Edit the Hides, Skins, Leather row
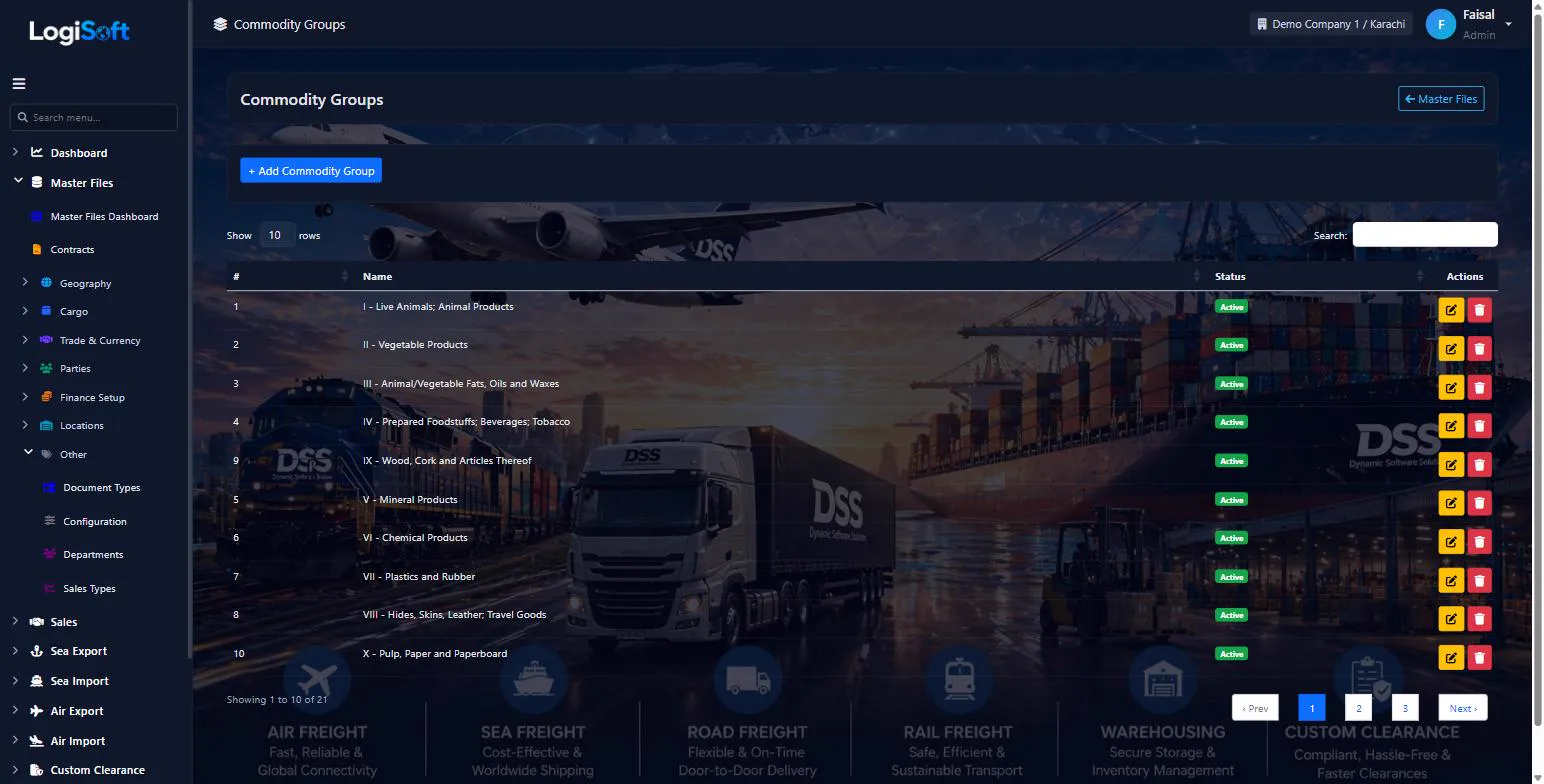The image size is (1544, 784). pos(1451,618)
